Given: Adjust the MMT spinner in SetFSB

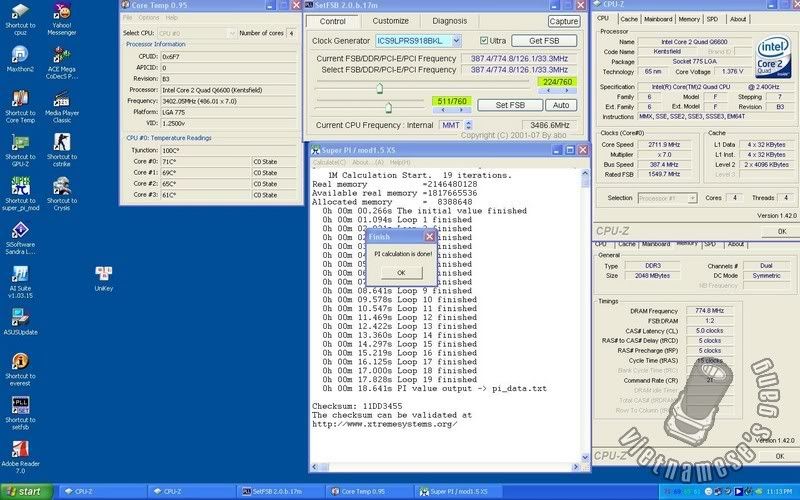Looking at the screenshot, I should click(469, 125).
